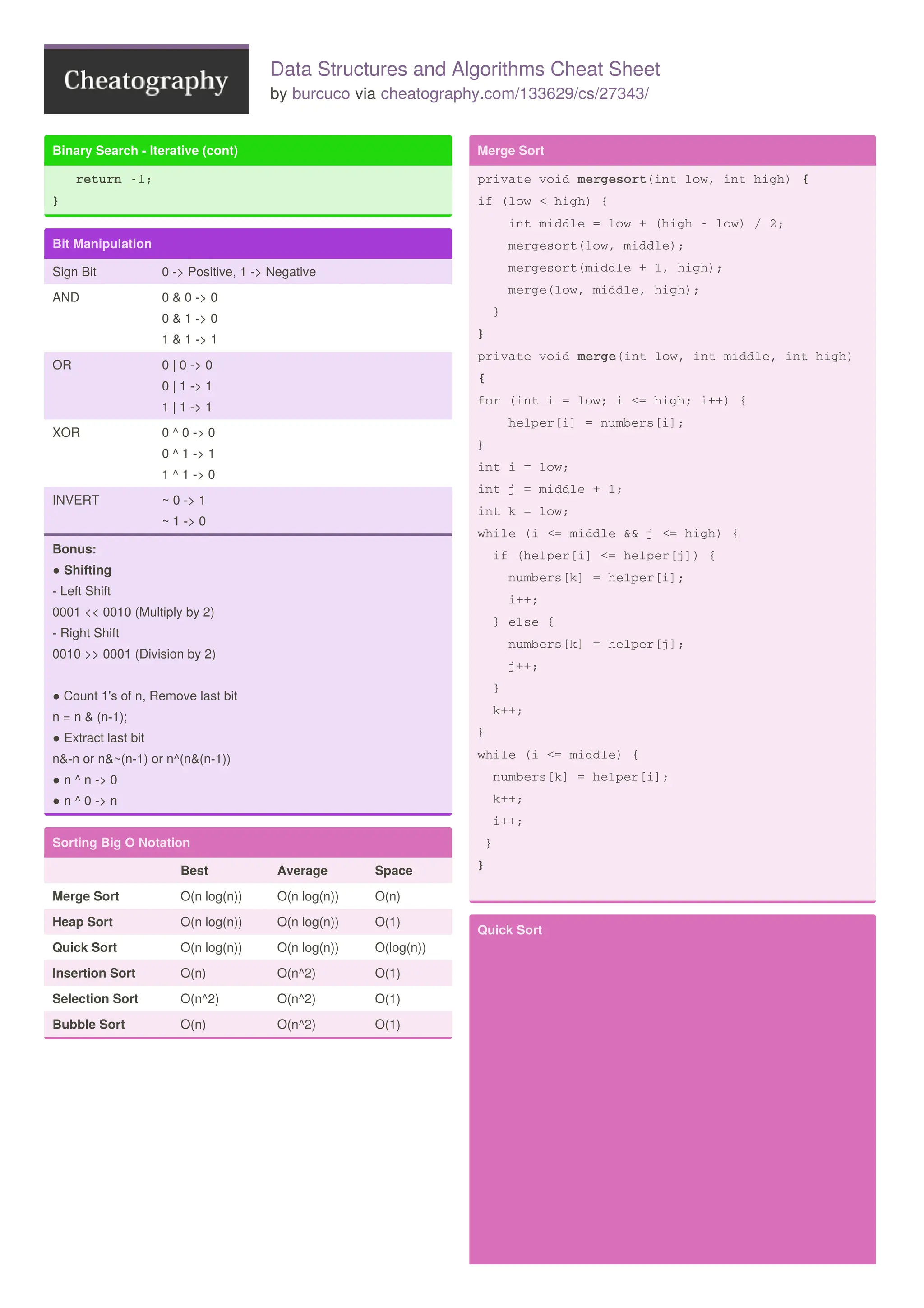The width and height of the screenshot is (924, 1308).
Task: Click the 'int middle = low + (high - low) / 2;' line
Action: pyautogui.click(x=646, y=224)
